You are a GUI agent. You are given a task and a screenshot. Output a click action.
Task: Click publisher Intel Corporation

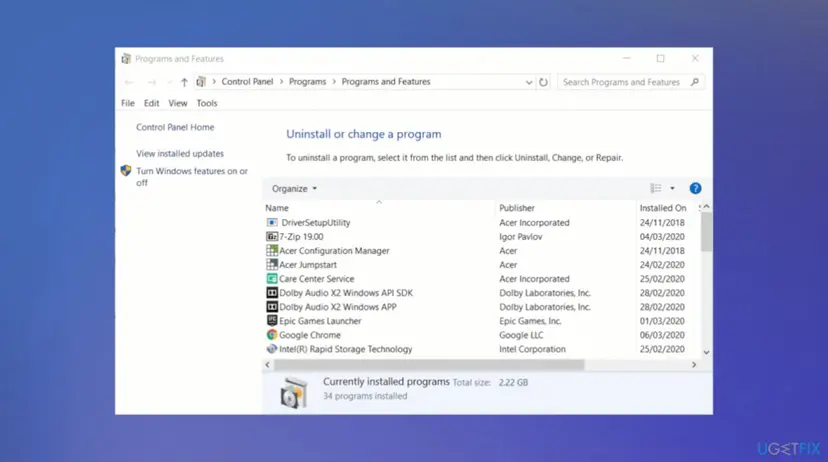(x=532, y=349)
